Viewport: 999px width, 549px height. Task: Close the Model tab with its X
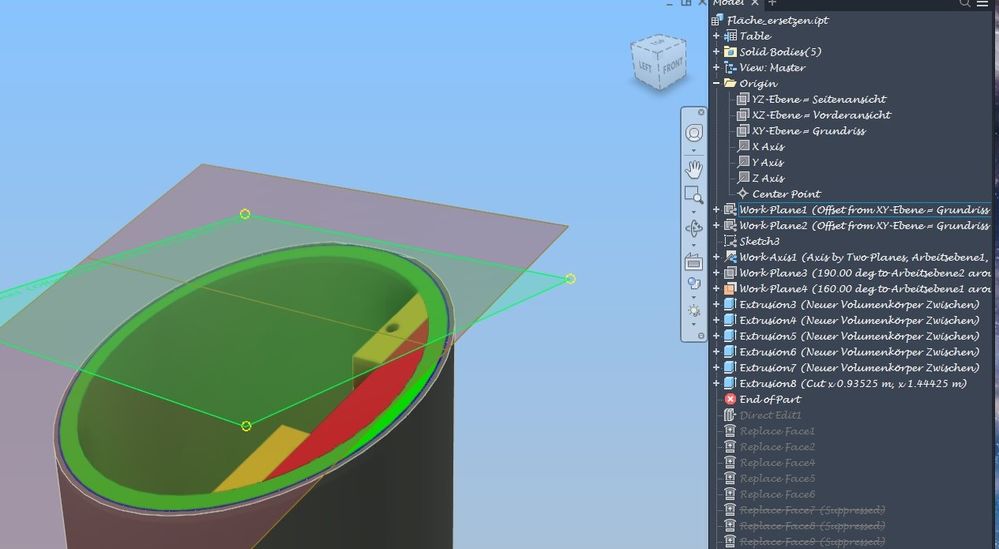(755, 3)
